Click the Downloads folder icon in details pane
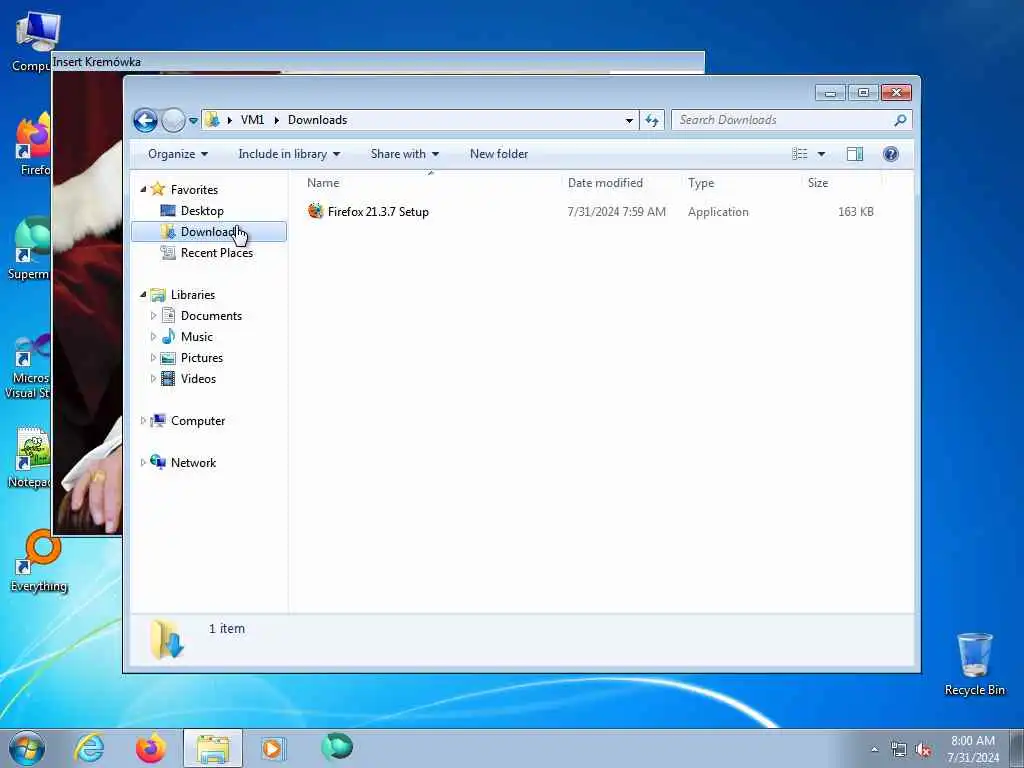This screenshot has height=768, width=1024. [167, 639]
